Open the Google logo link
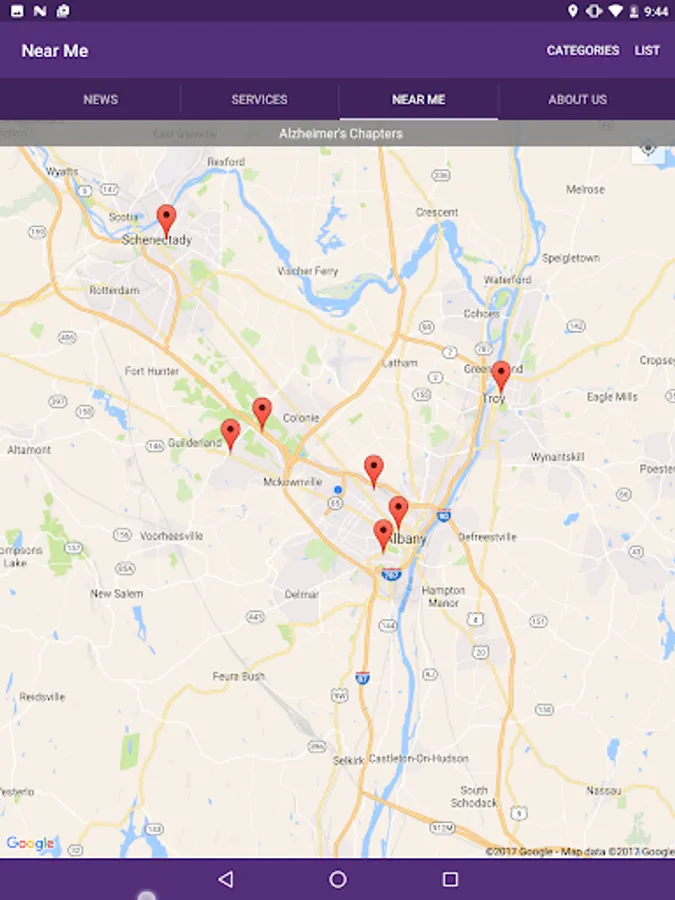The image size is (675, 900). point(30,843)
